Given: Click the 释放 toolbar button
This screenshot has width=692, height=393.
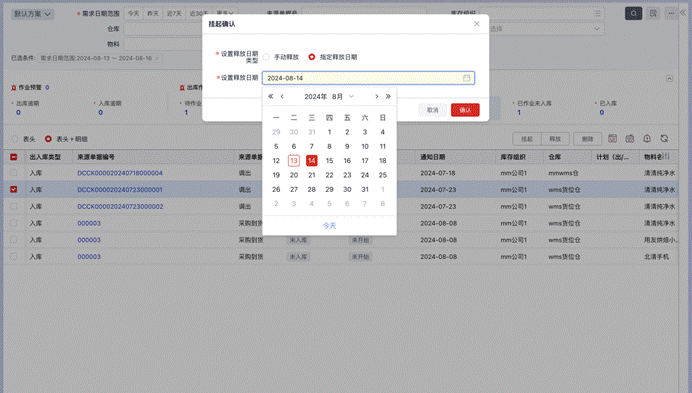Looking at the screenshot, I should (555, 139).
